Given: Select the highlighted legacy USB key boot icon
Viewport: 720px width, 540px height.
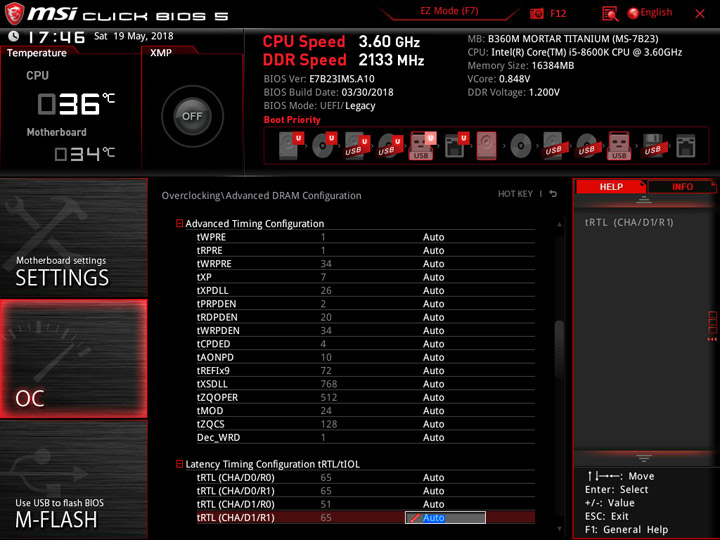Looking at the screenshot, I should [x=619, y=146].
